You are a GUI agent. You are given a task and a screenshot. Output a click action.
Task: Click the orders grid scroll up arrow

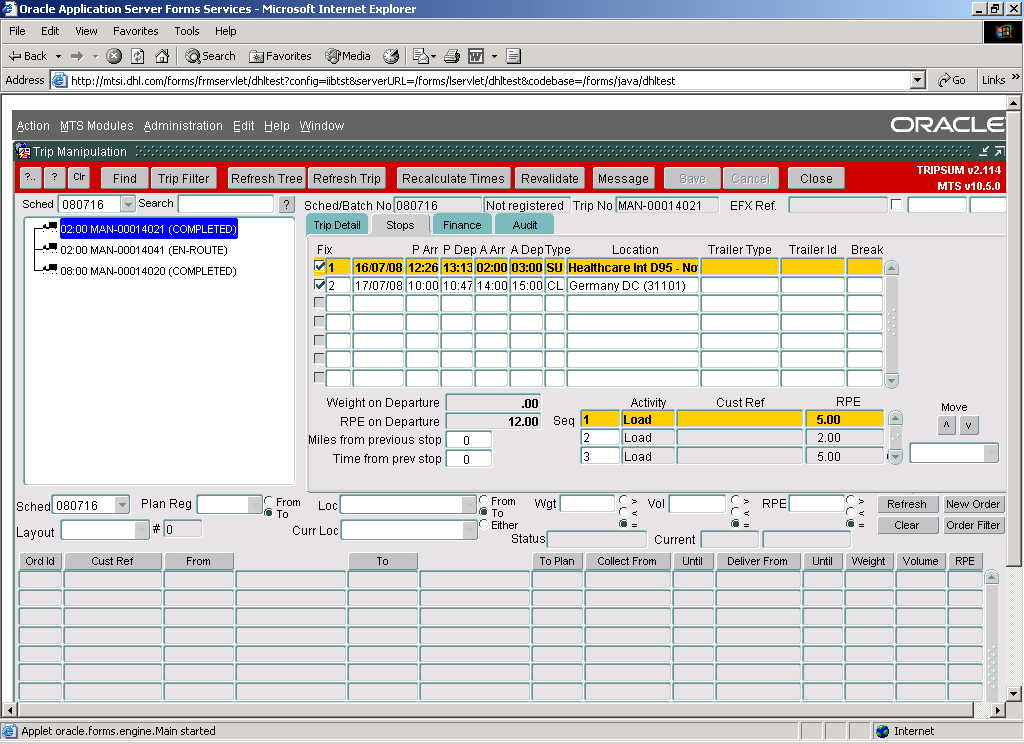(x=991, y=577)
